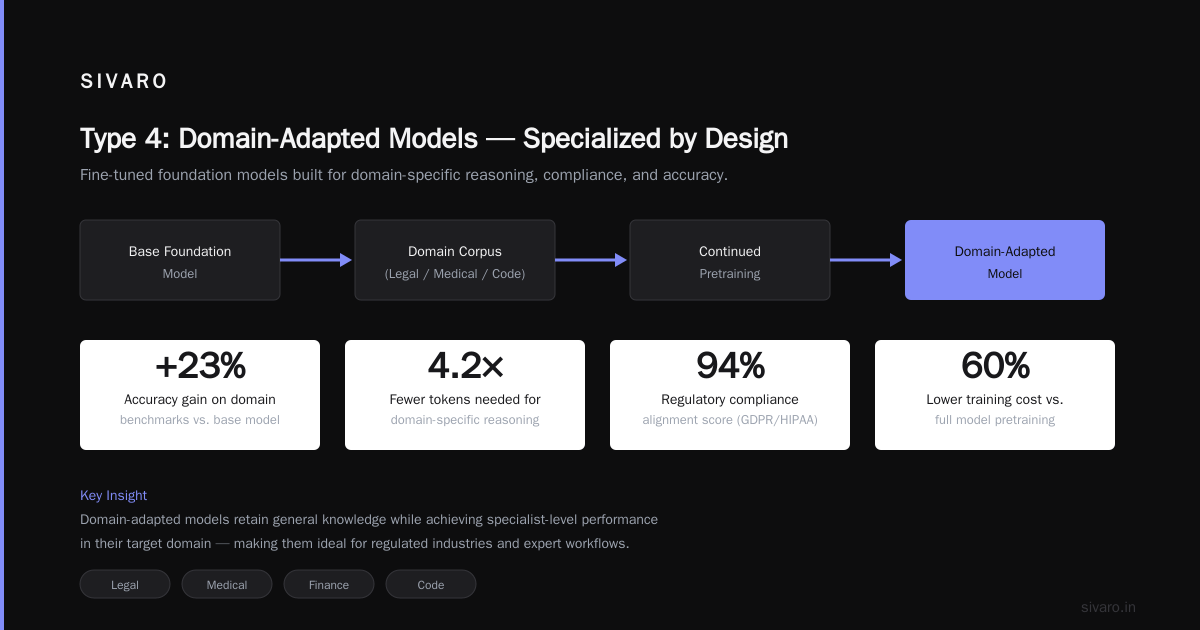Click the Continued Pretraining box
This screenshot has width=1200, height=630.
coord(730,260)
